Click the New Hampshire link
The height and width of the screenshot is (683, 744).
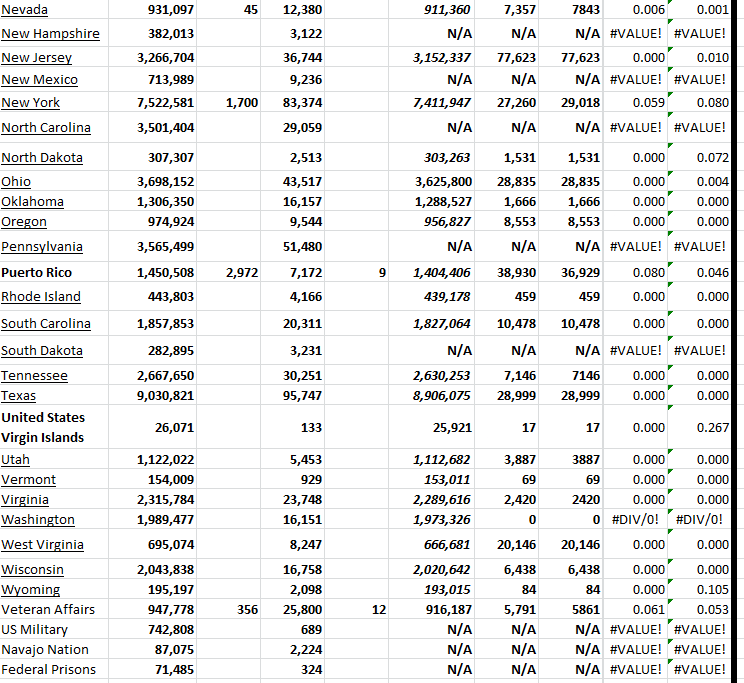[x=50, y=34]
